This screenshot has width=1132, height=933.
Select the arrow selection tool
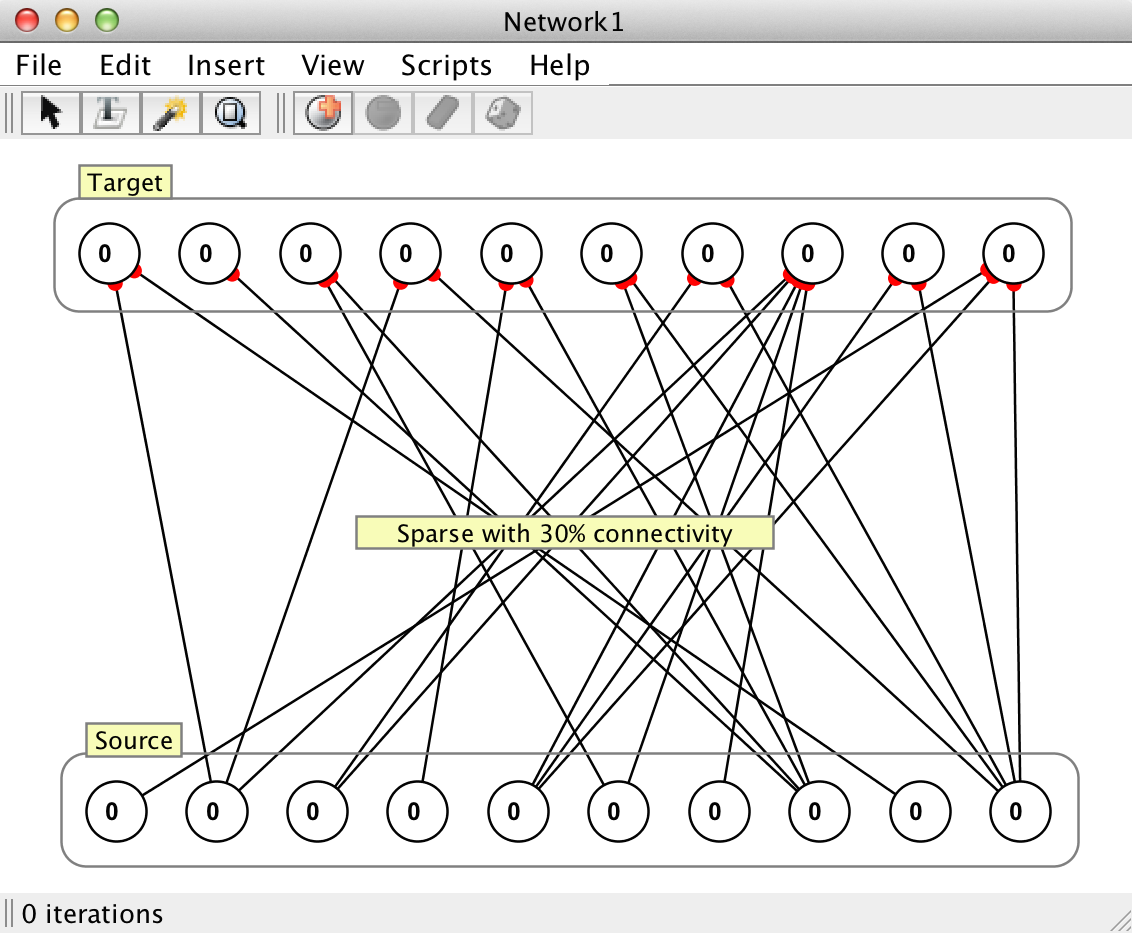[x=50, y=113]
